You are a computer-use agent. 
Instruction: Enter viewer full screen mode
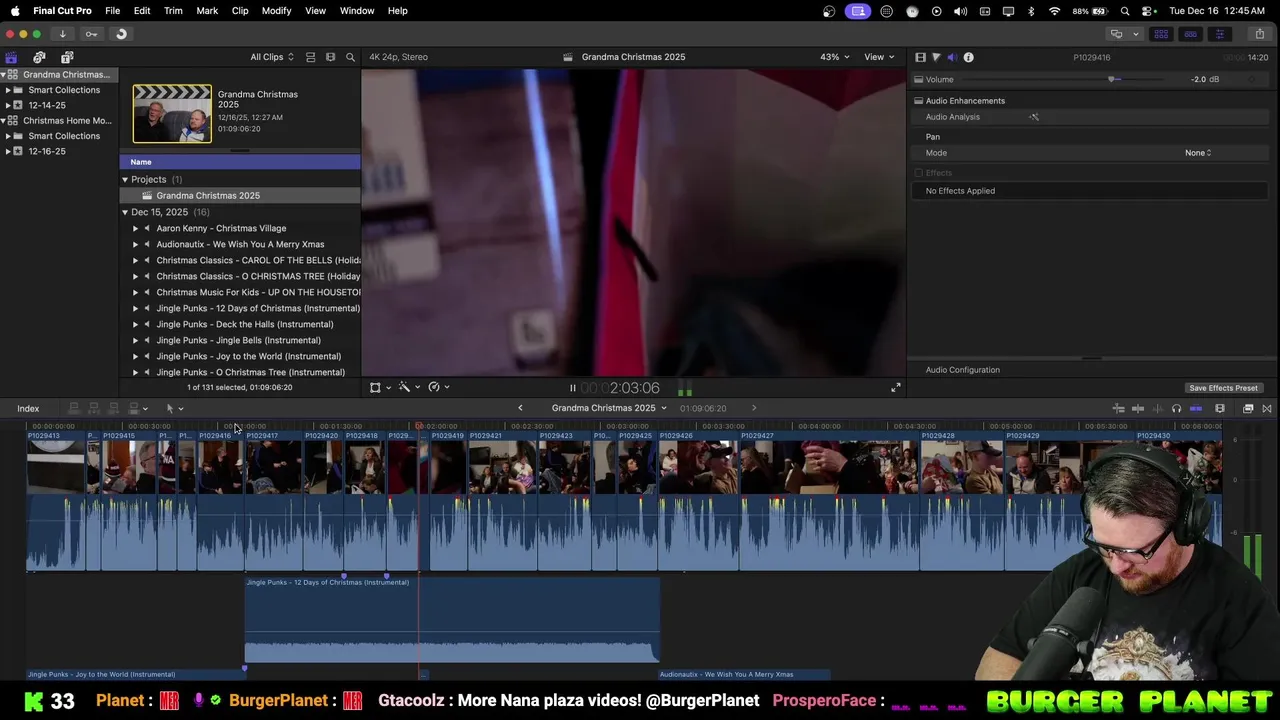tap(896, 388)
